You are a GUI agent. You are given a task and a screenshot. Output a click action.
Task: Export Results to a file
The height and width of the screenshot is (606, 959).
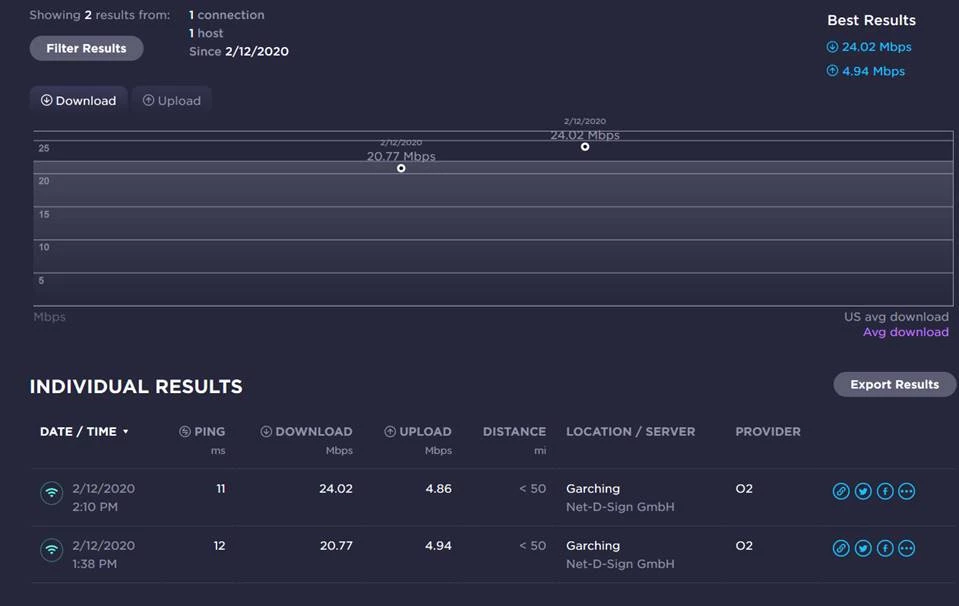[894, 385]
